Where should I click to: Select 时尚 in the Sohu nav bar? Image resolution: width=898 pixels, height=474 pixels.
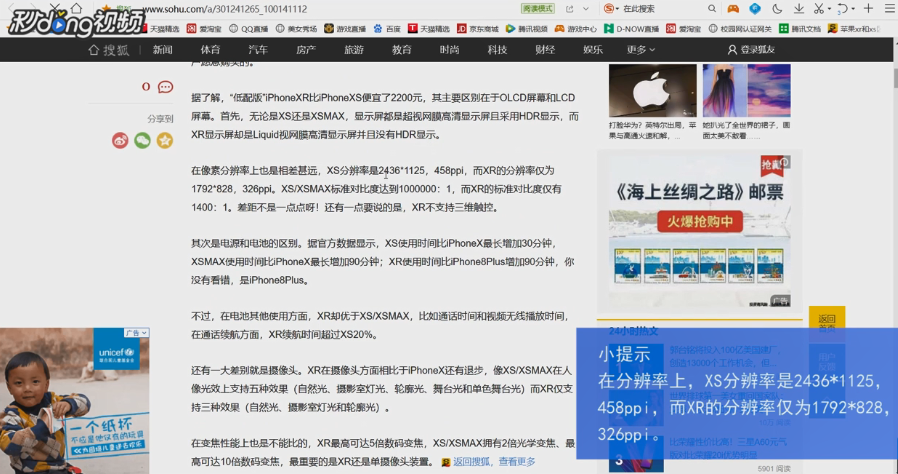tap(450, 50)
